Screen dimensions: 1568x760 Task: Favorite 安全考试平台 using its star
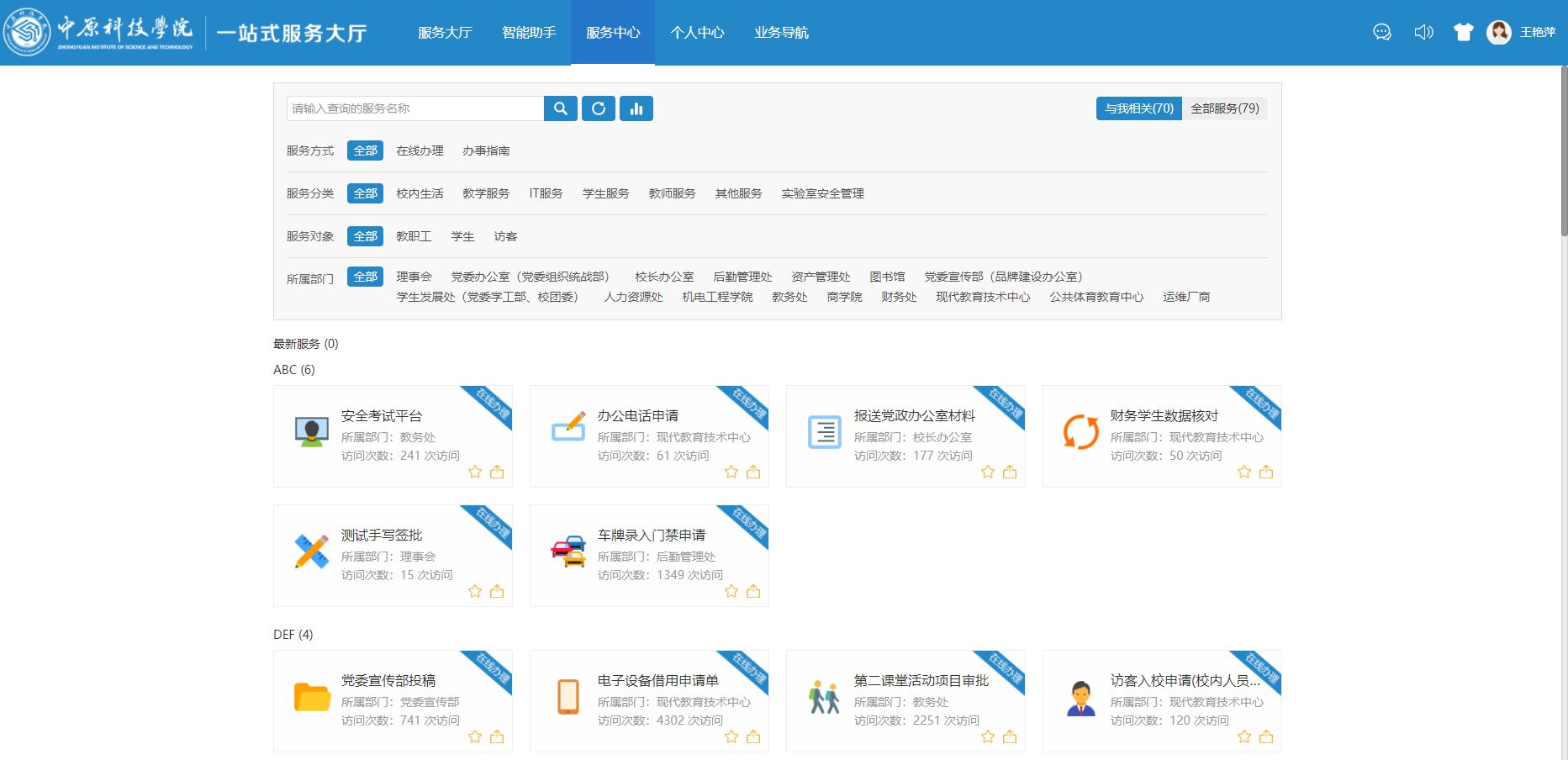(474, 472)
